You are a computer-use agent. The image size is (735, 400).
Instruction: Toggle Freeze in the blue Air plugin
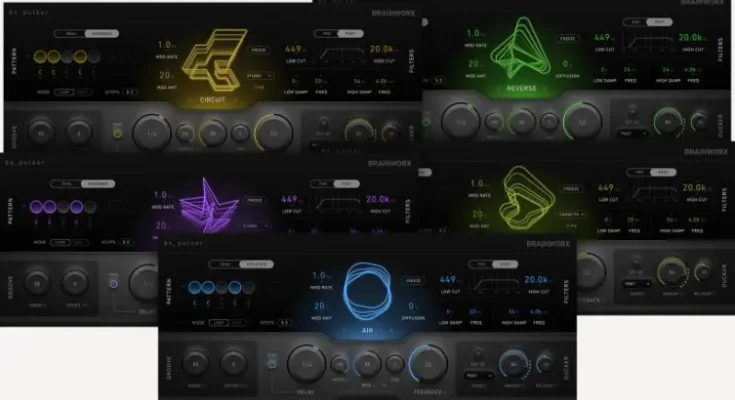click(x=412, y=279)
